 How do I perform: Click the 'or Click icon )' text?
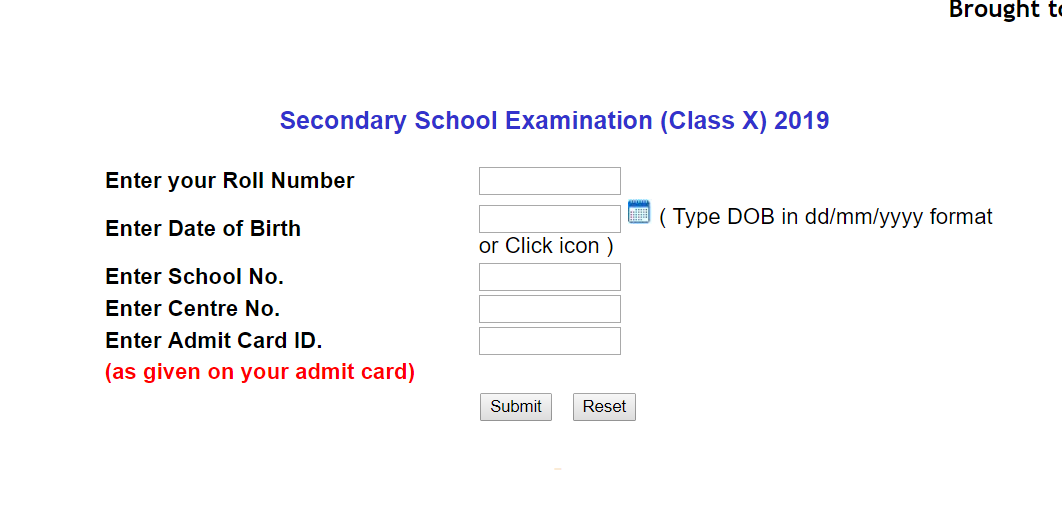(x=546, y=246)
